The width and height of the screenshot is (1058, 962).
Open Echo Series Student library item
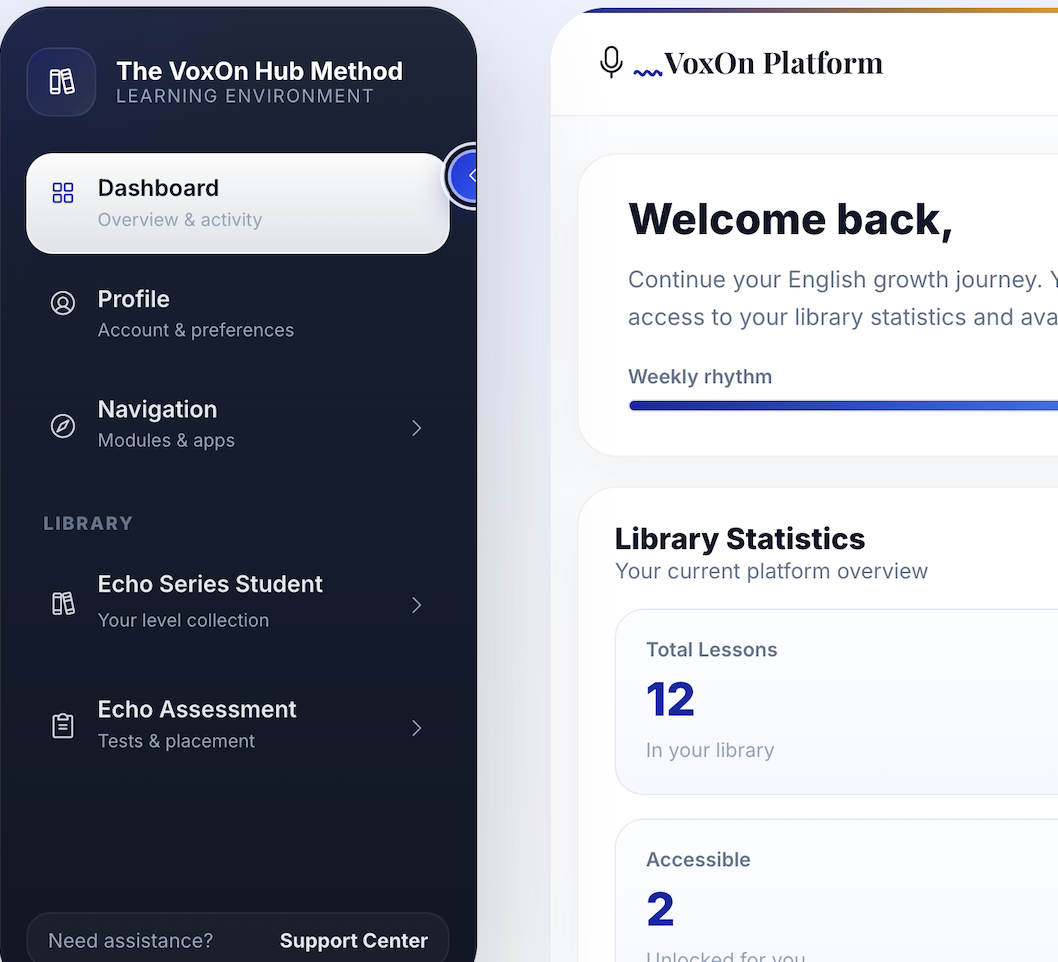(x=238, y=602)
